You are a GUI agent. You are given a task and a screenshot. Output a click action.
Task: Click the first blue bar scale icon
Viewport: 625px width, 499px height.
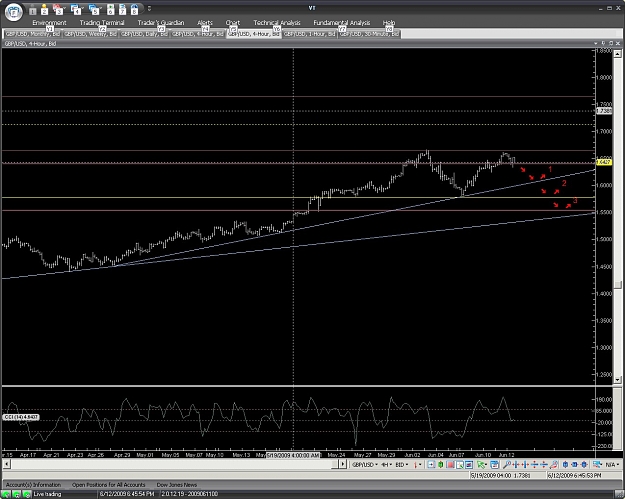pos(565,465)
